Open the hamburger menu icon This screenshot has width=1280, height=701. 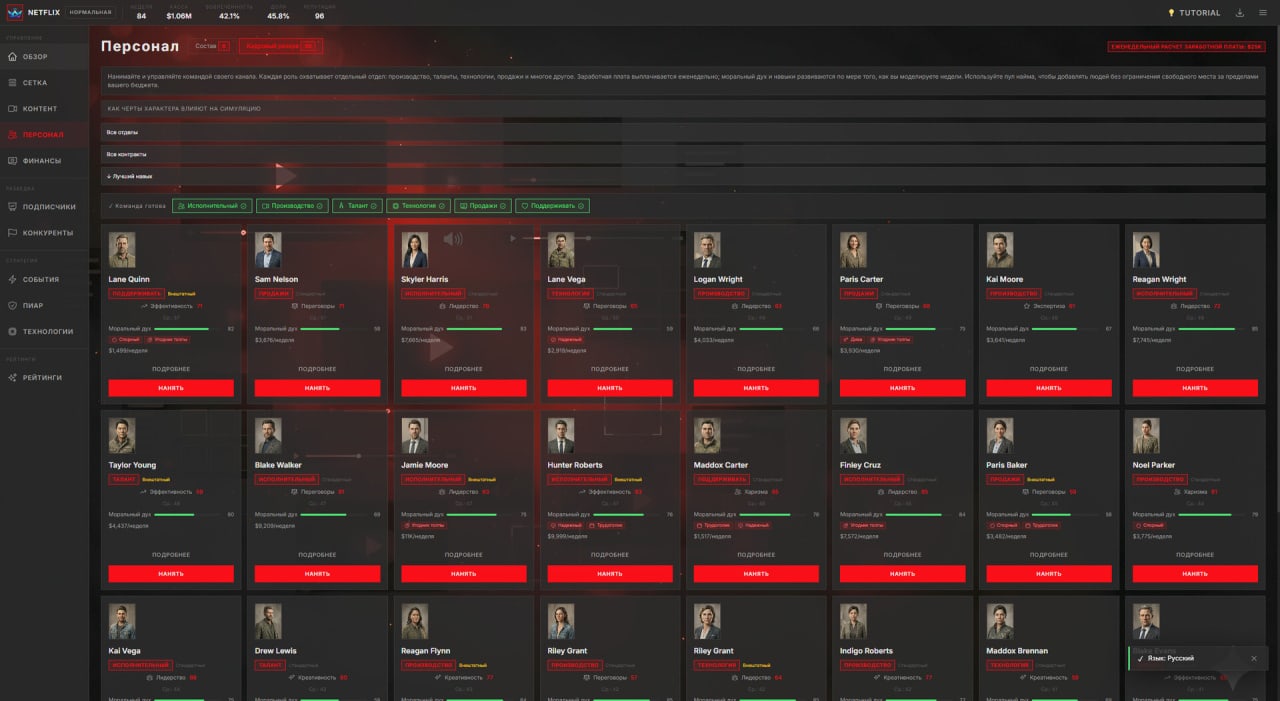pos(1263,13)
